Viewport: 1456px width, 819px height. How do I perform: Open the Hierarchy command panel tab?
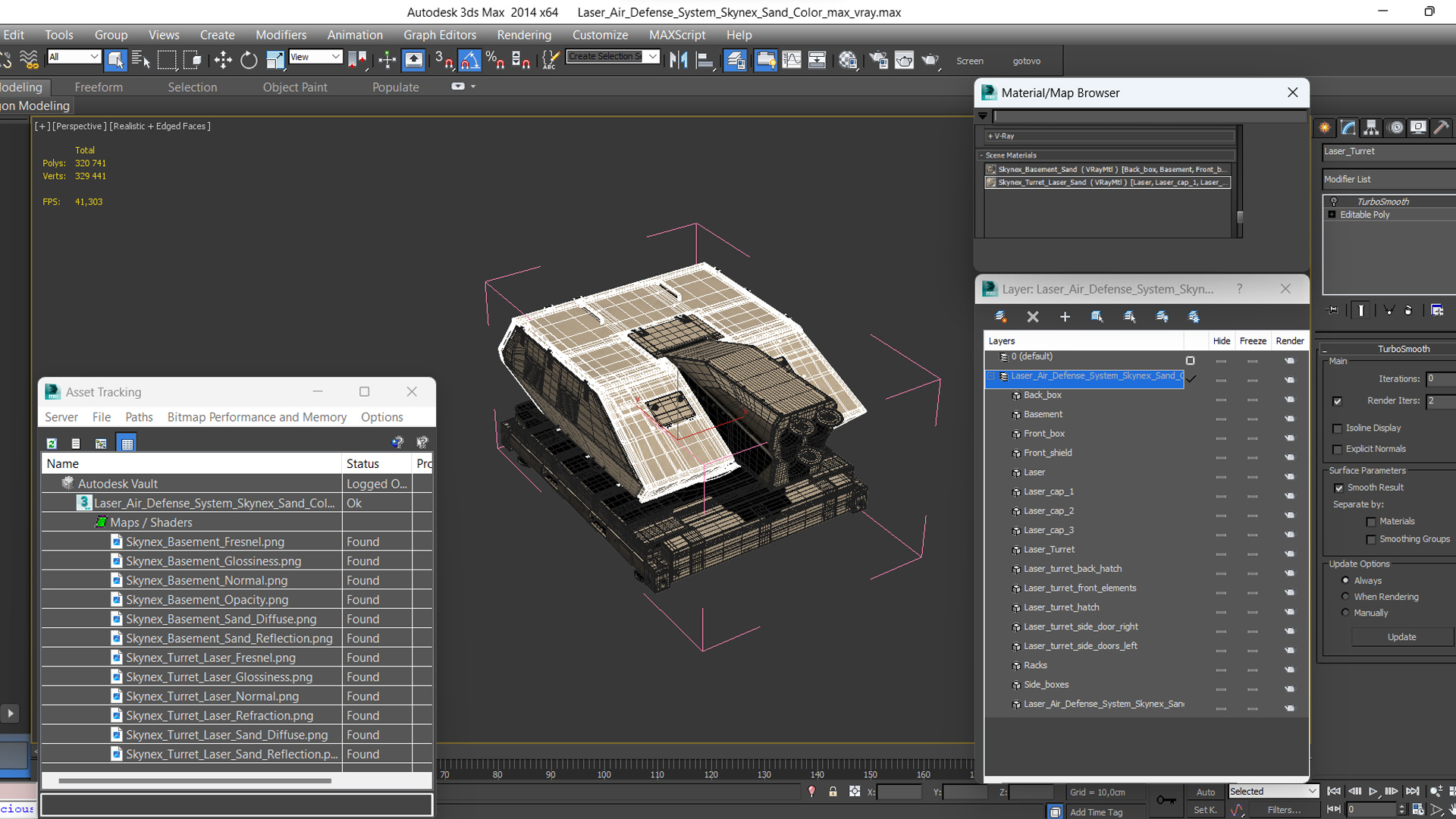[1370, 127]
